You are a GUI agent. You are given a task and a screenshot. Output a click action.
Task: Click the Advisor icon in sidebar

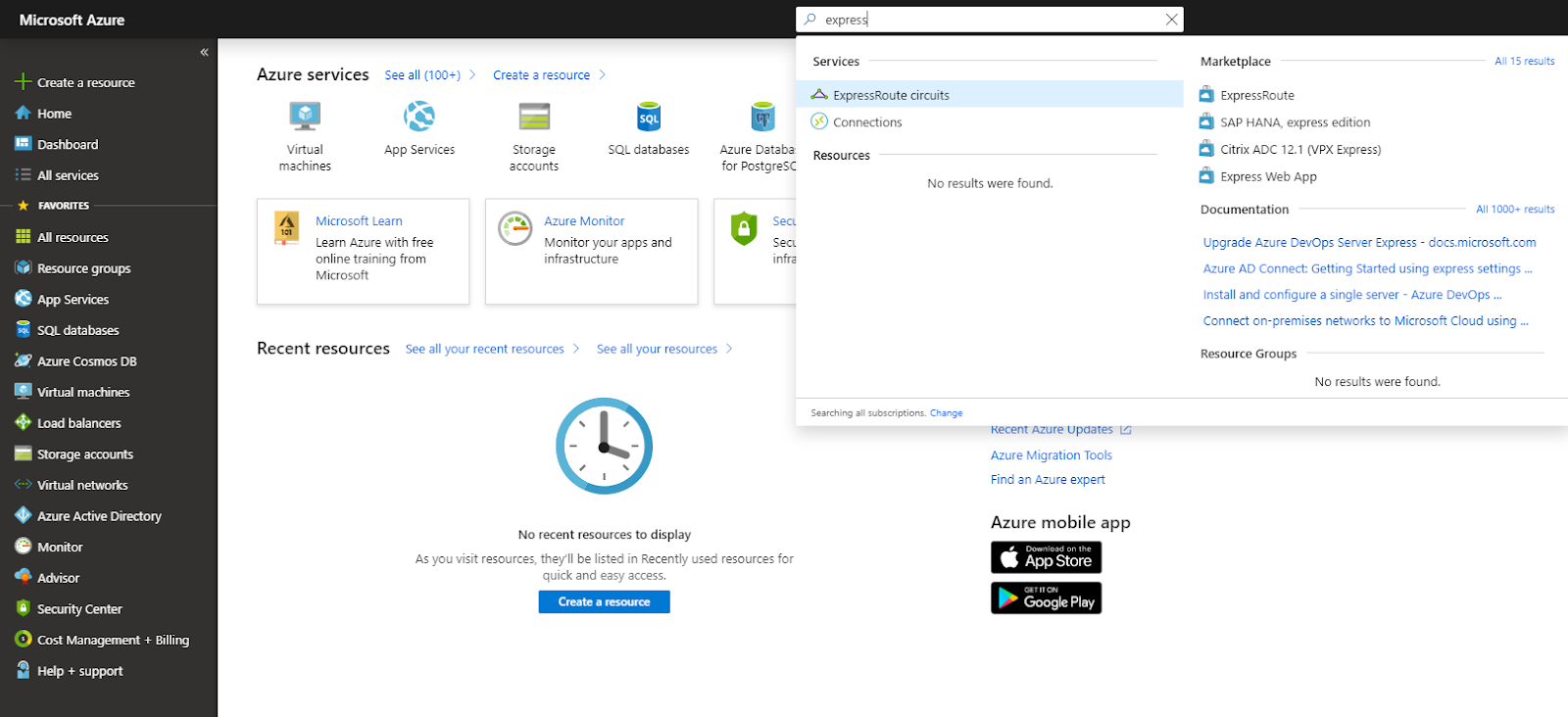point(24,578)
